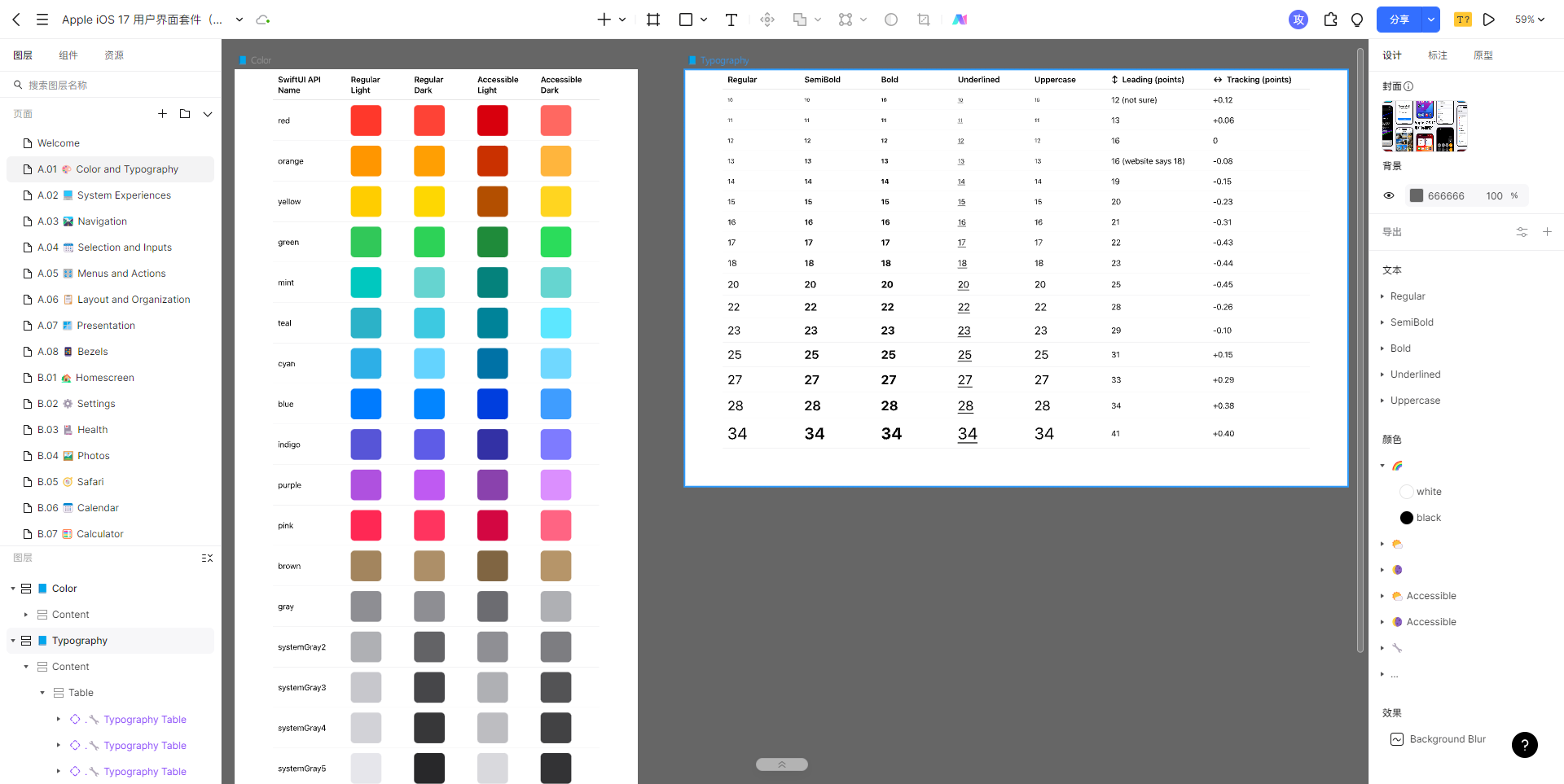Open the share button dropdown arrow
The image size is (1564, 784).
click(1431, 20)
